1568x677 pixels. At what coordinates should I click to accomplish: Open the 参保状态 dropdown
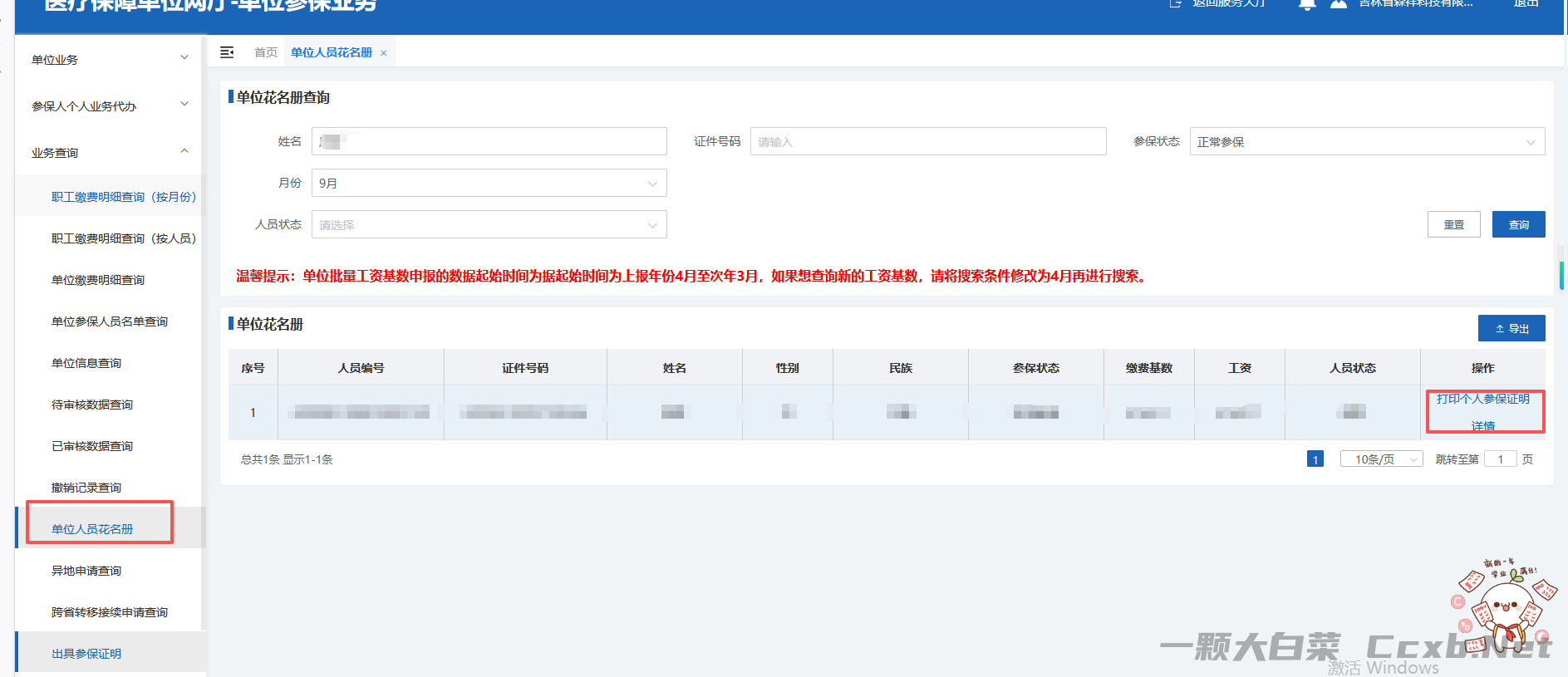[x=1366, y=142]
